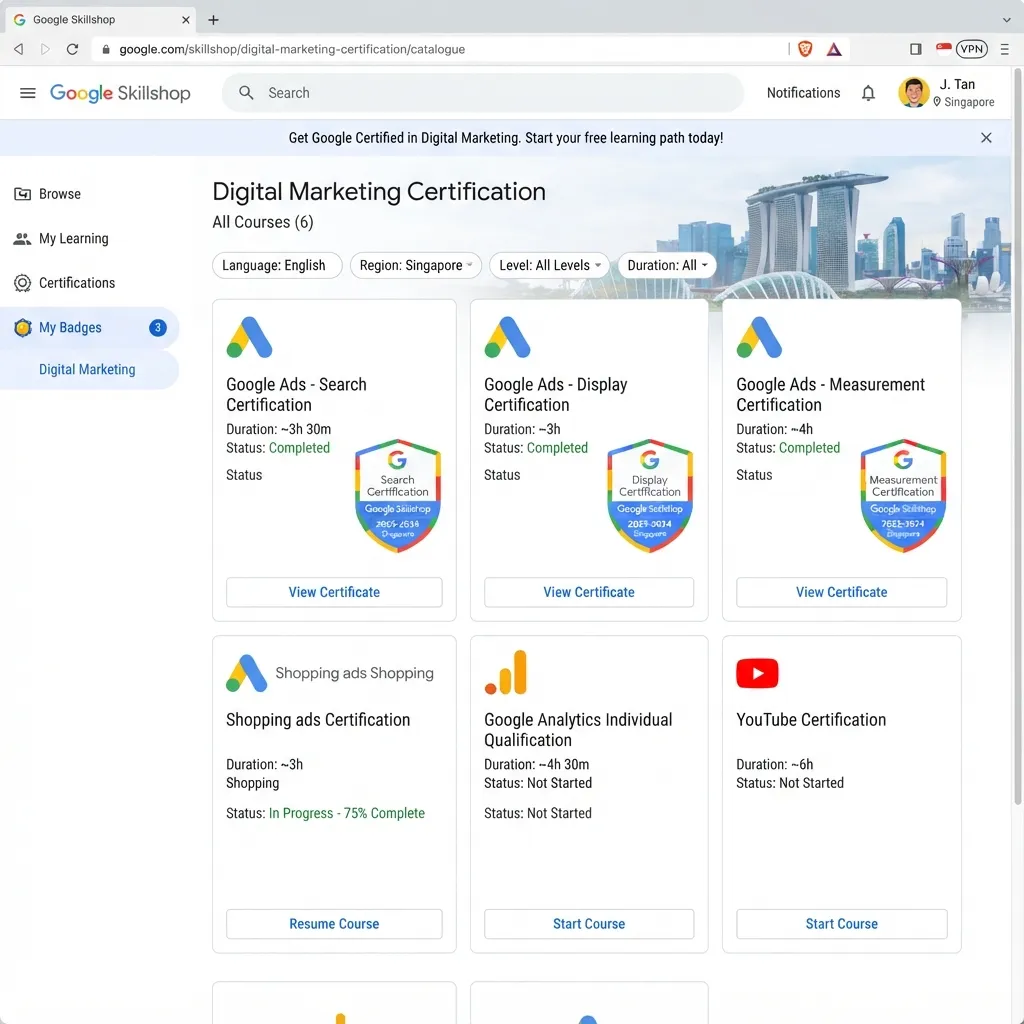The width and height of the screenshot is (1024, 1024).
Task: Click the Google Analytics bar chart icon
Action: pos(505,672)
